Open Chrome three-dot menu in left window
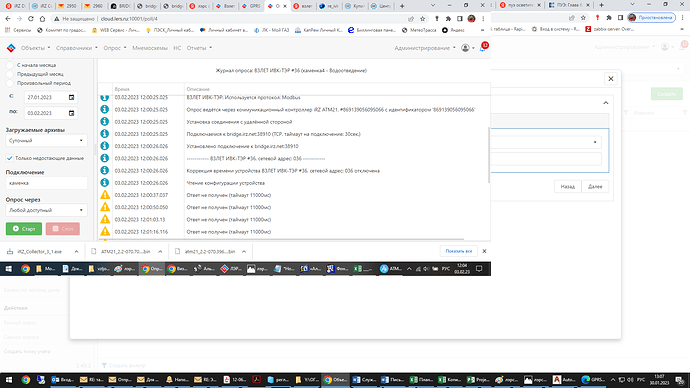Image resolution: width=690 pixels, height=388 pixels. (483, 19)
